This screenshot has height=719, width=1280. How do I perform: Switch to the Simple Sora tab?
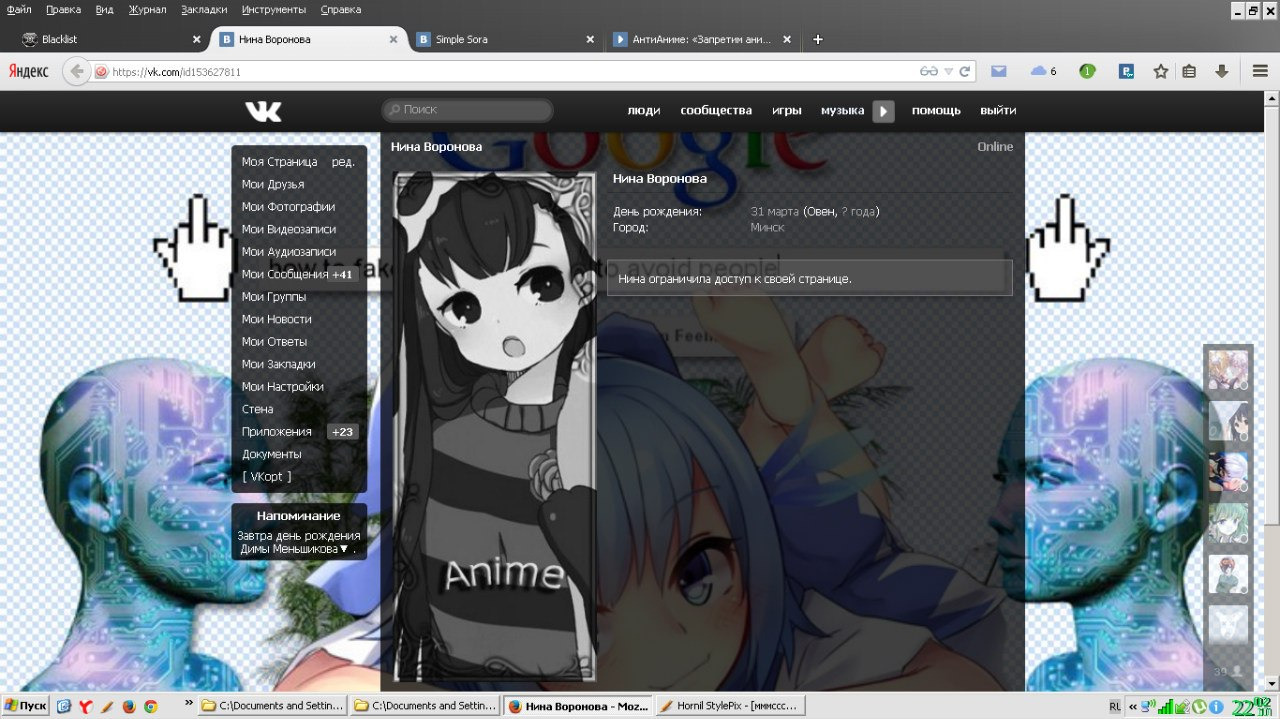click(505, 40)
